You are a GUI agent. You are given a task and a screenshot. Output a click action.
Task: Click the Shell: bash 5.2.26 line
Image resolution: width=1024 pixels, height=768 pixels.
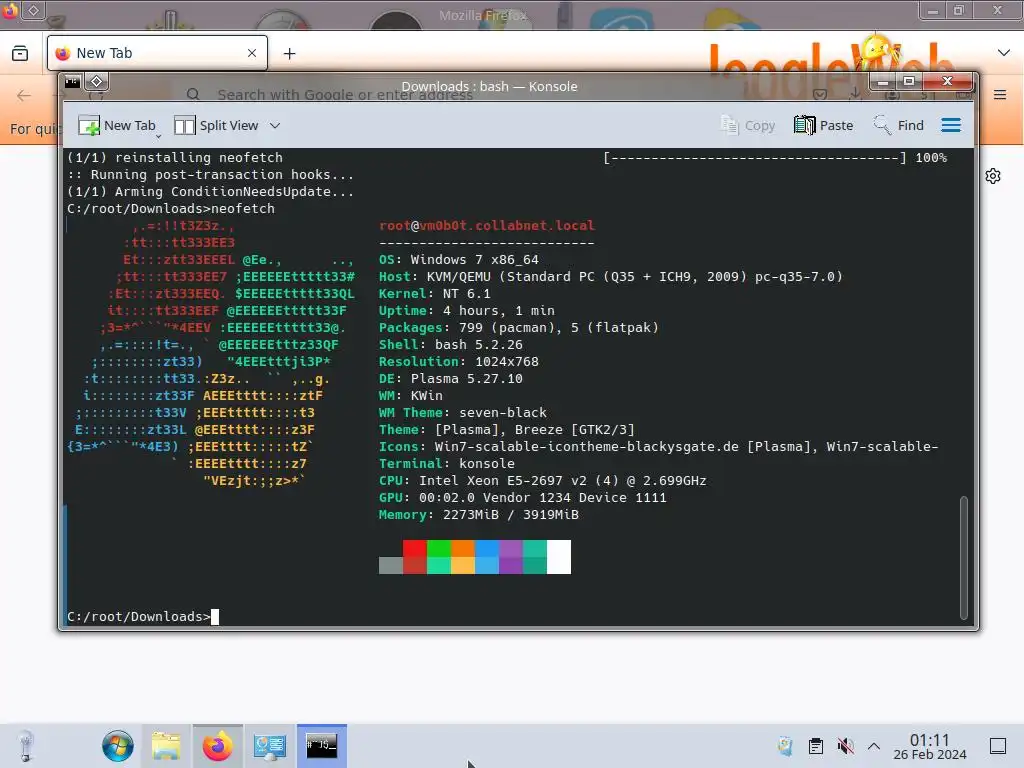[x=451, y=344]
